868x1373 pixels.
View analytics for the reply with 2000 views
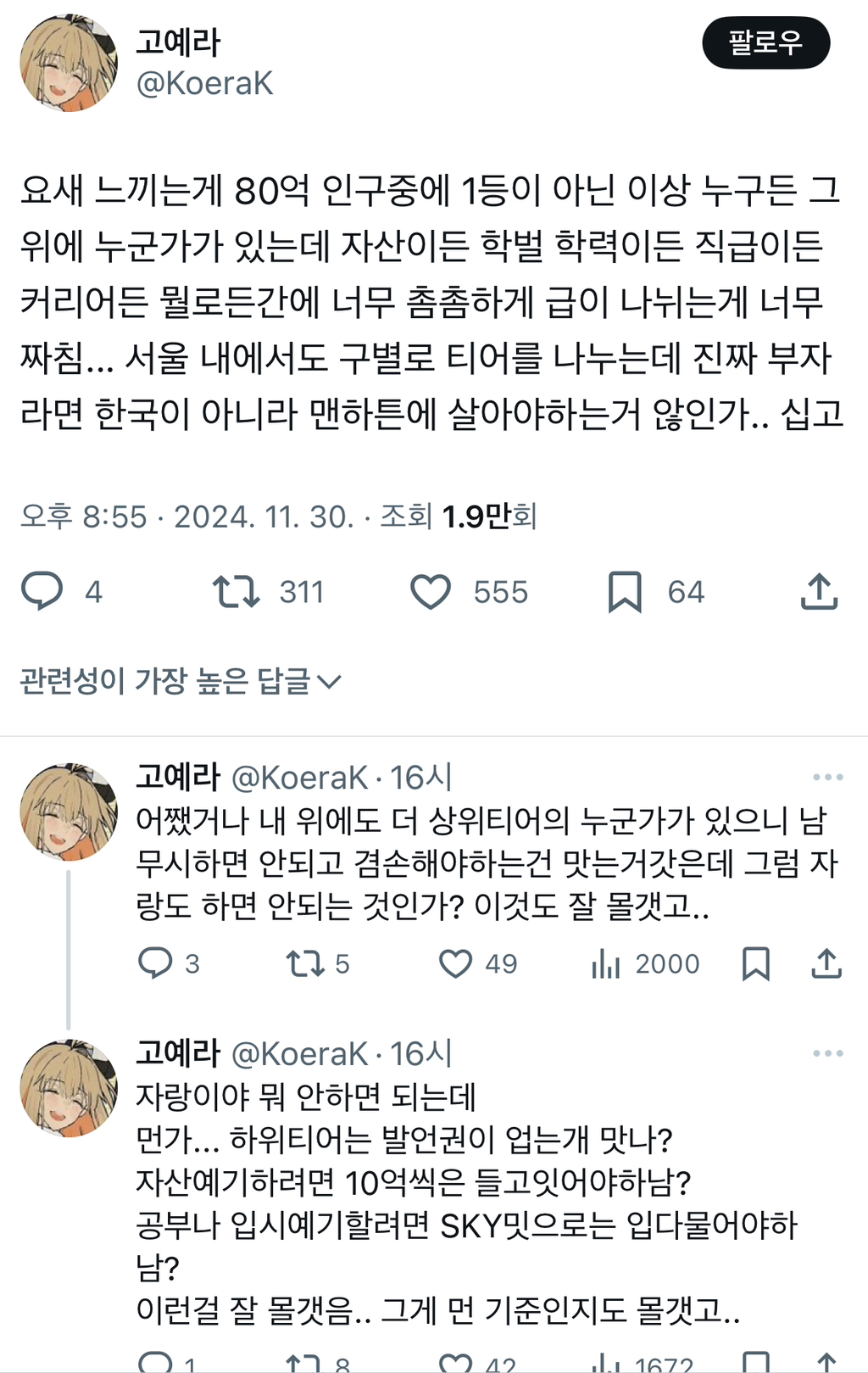(606, 963)
